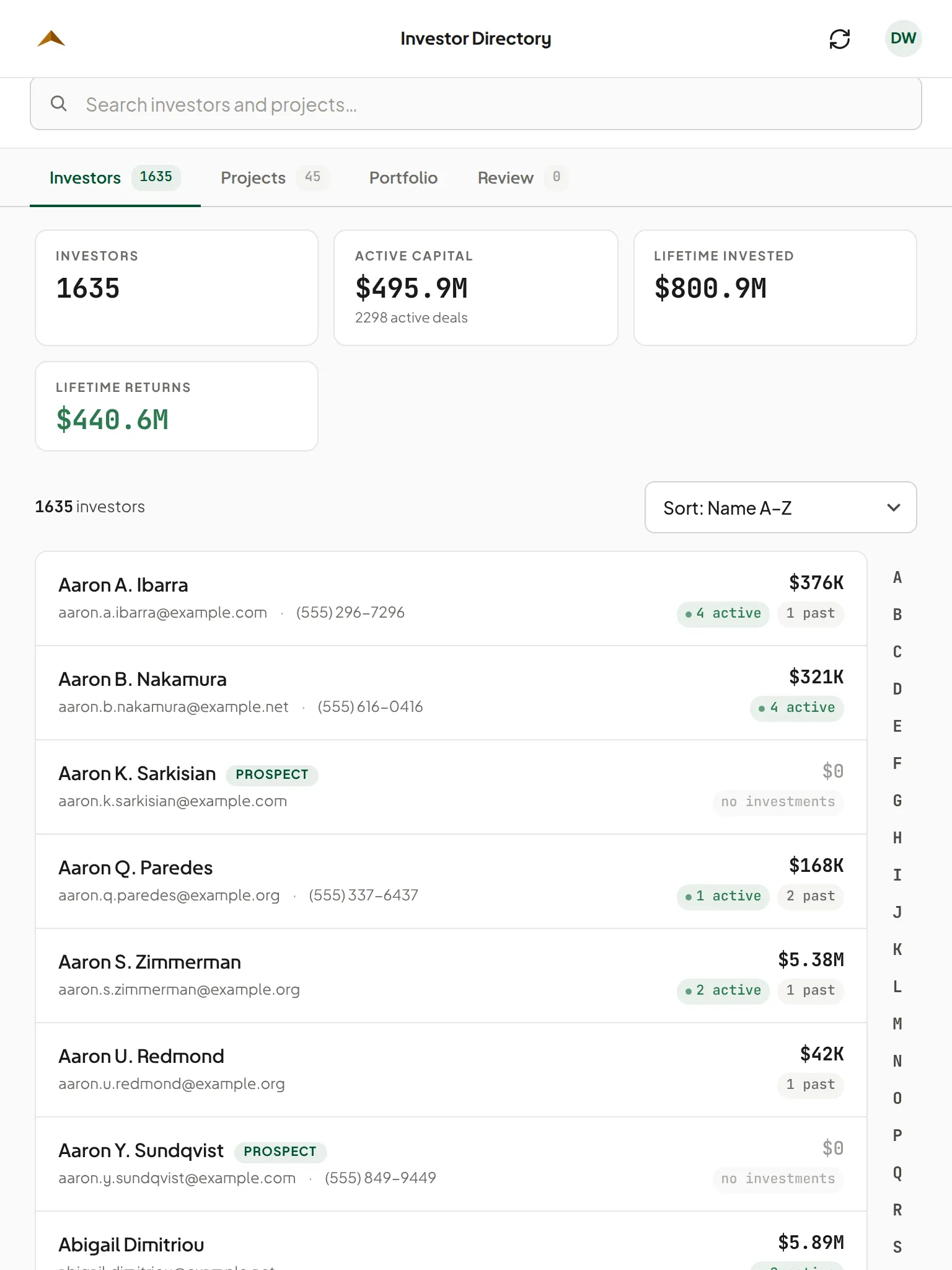Click the 4 active badge for Aaron A. Ibarra
The height and width of the screenshot is (1270, 952).
[x=723, y=614]
